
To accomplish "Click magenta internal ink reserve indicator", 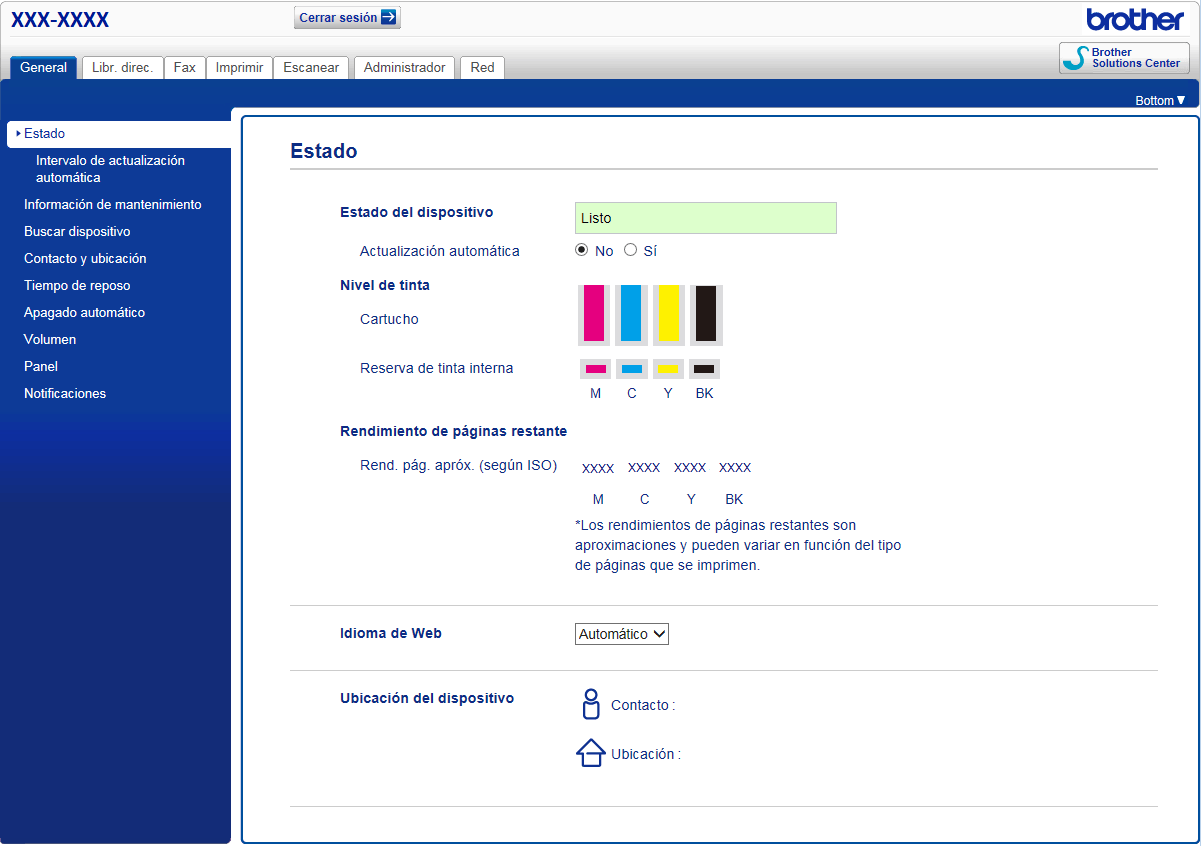I will [596, 369].
